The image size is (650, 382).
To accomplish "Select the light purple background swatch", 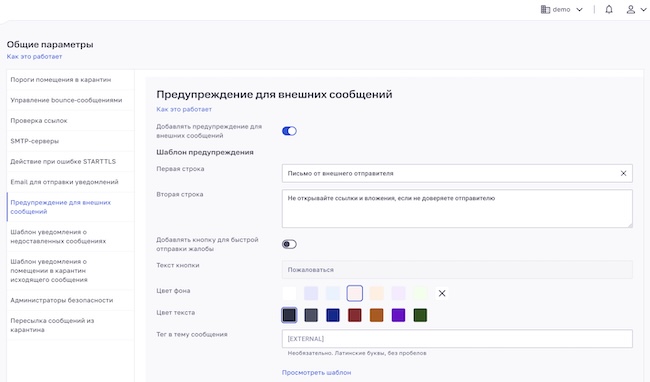I will [x=398, y=293].
